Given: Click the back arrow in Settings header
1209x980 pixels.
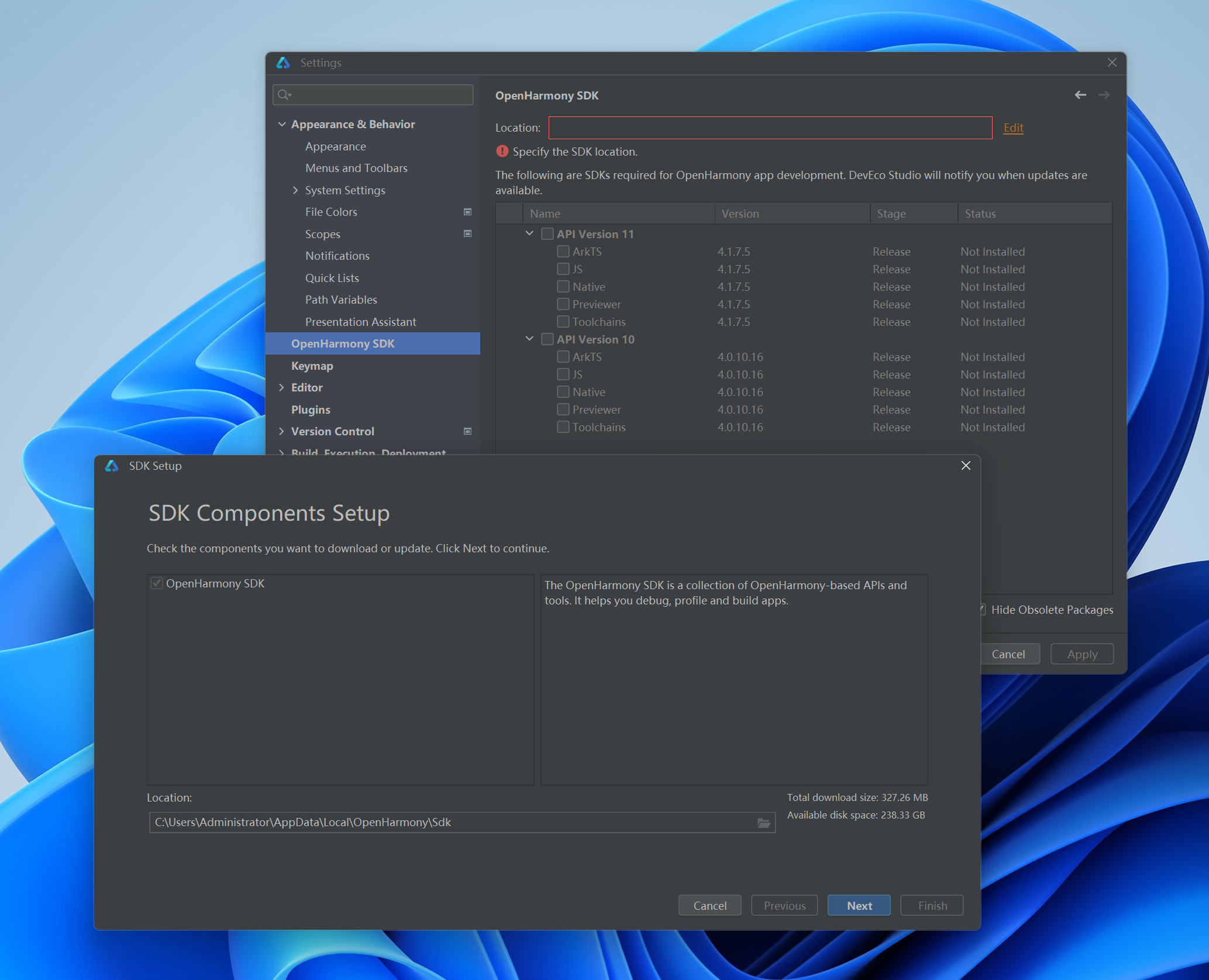Looking at the screenshot, I should (1080, 95).
